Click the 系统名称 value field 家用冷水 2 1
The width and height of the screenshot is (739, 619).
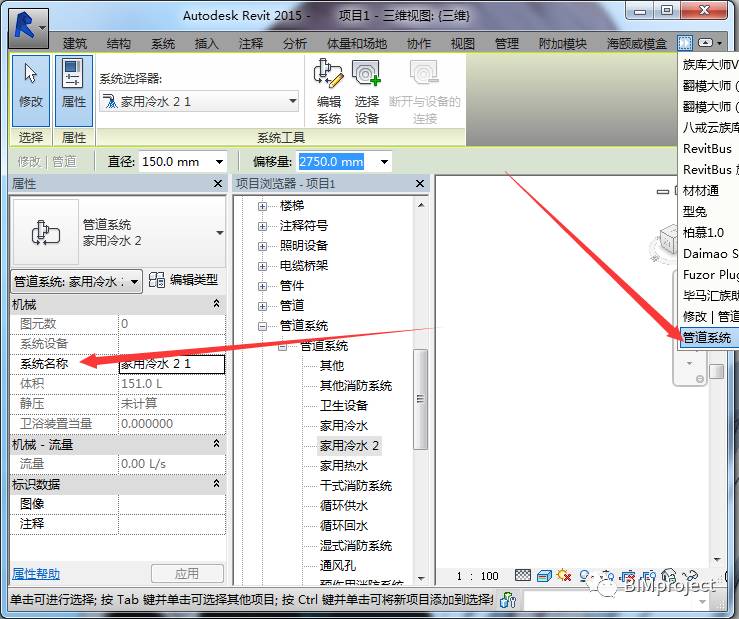172,364
